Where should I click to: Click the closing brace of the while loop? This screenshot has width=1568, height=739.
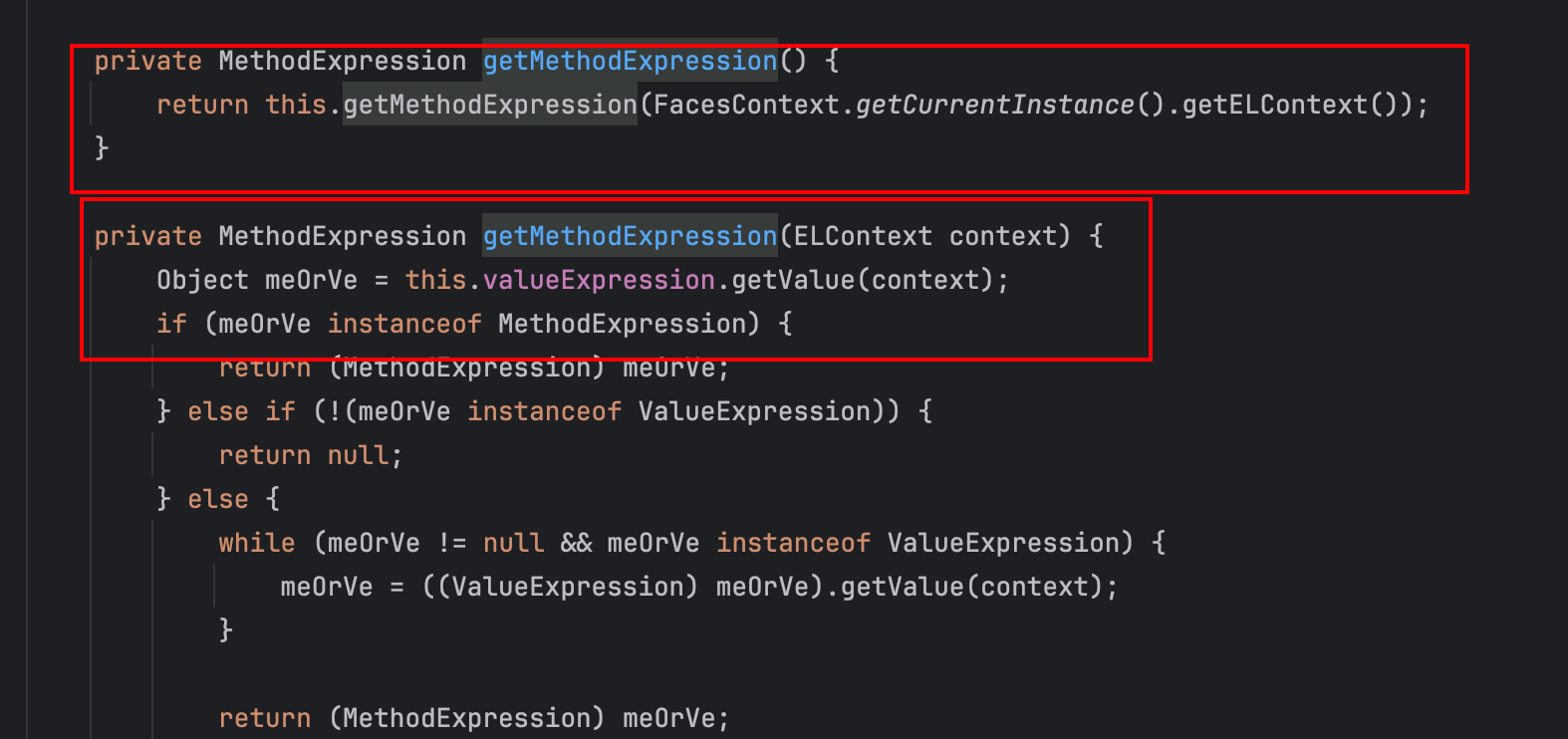(226, 630)
